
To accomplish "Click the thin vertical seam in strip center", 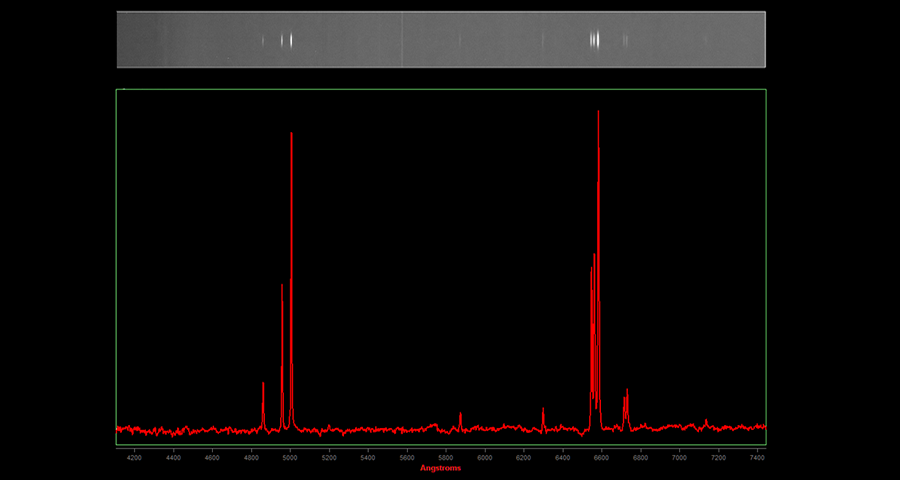I will coord(402,40).
